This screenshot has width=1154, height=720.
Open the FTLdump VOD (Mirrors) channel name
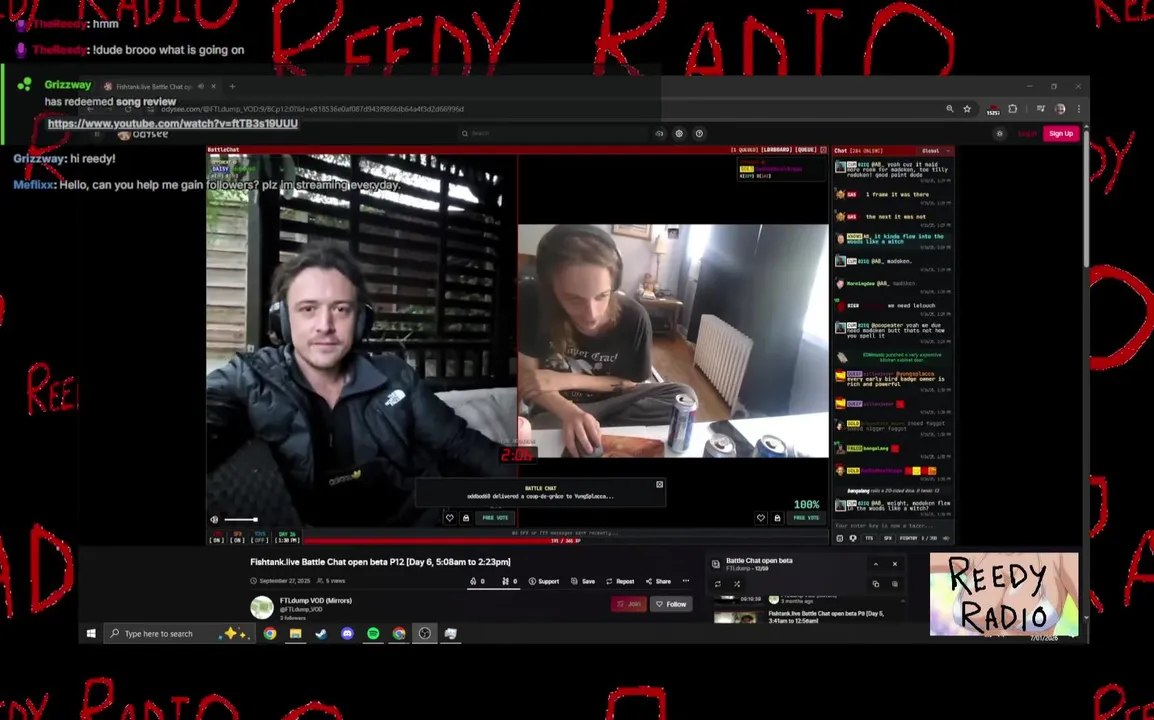tap(316, 601)
